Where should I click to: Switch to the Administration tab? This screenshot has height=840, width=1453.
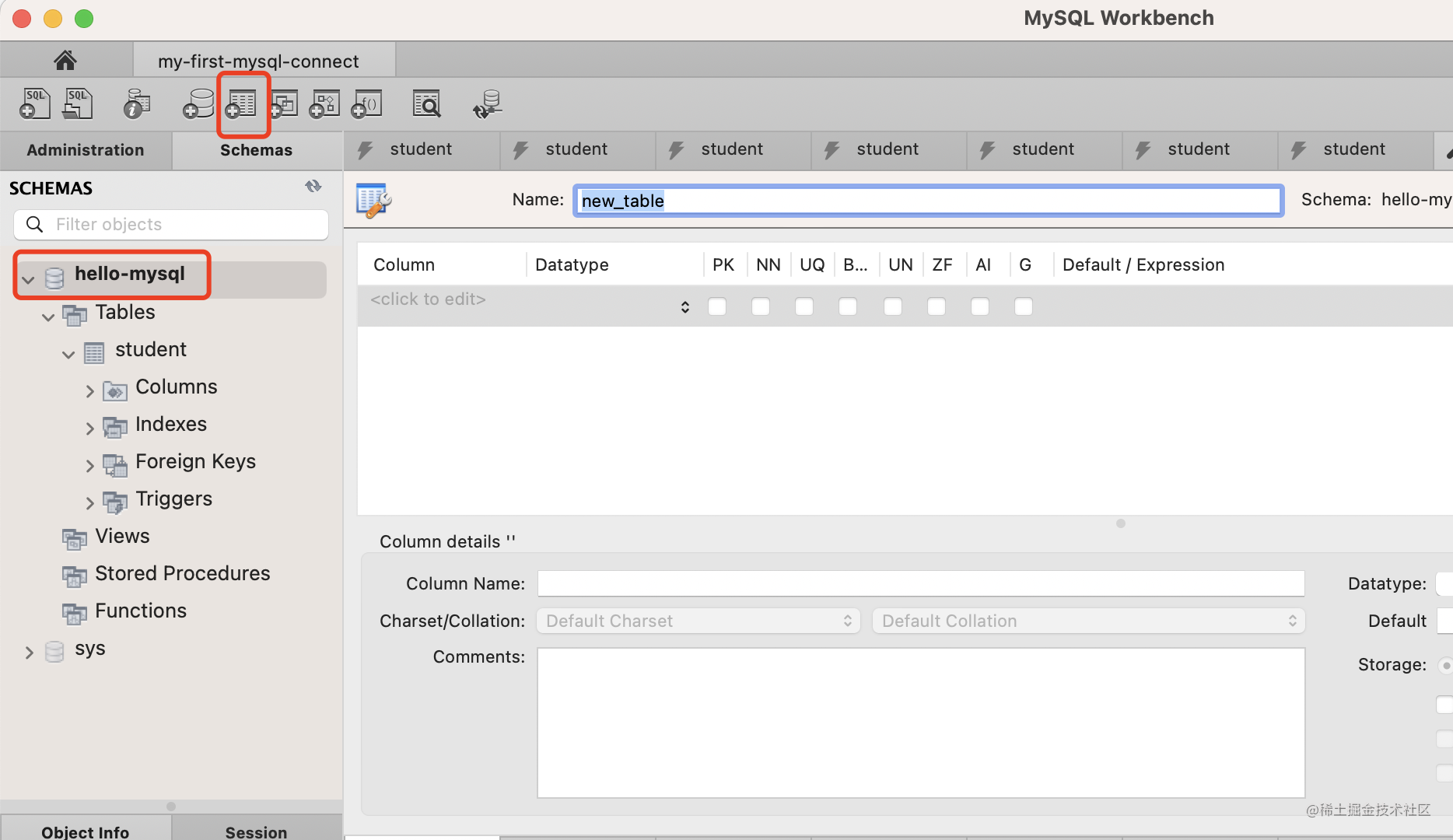[x=86, y=150]
